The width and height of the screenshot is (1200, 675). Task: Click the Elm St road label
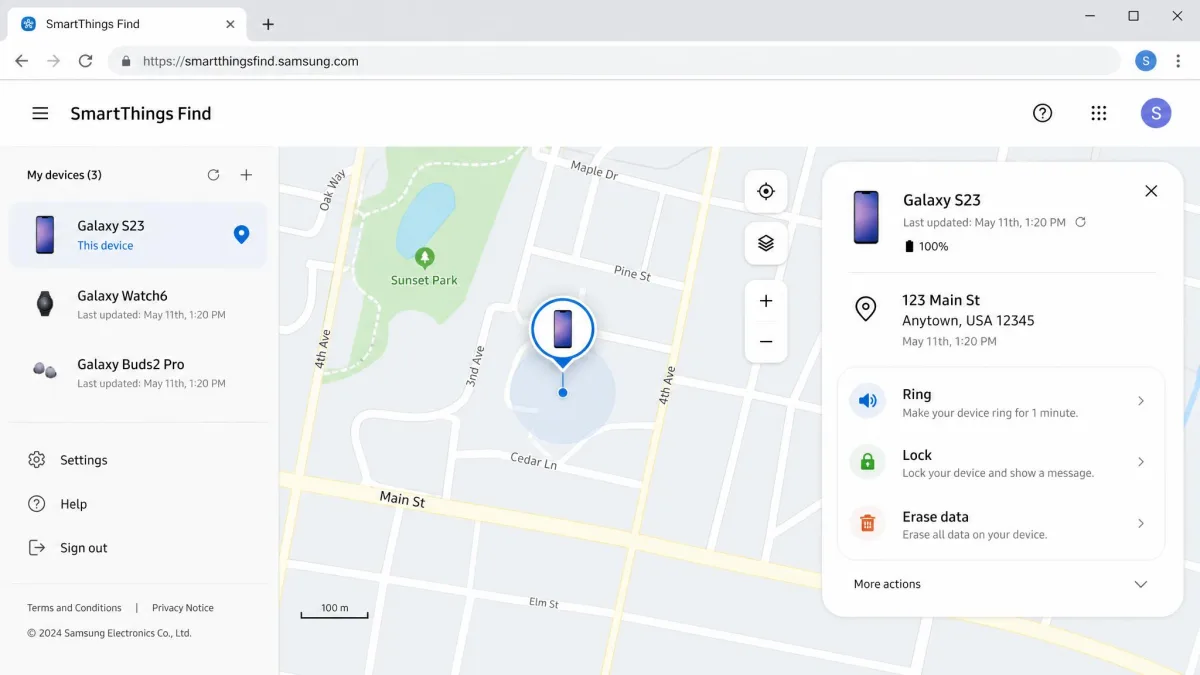pos(543,603)
